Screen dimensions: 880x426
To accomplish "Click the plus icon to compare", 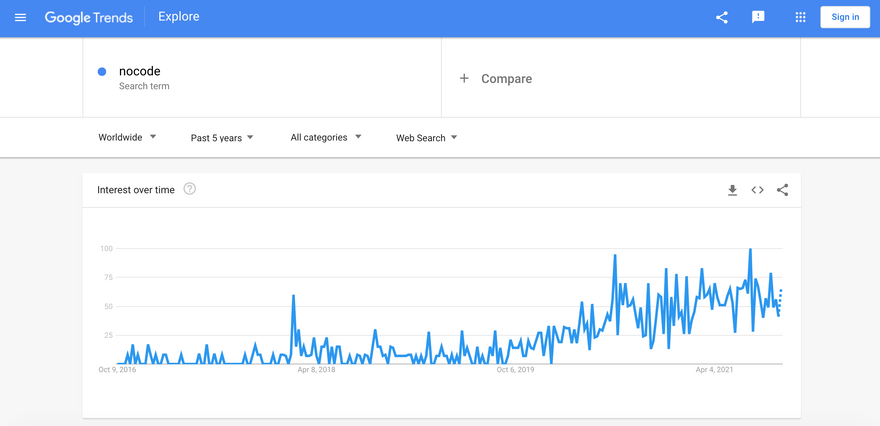I will coord(464,78).
